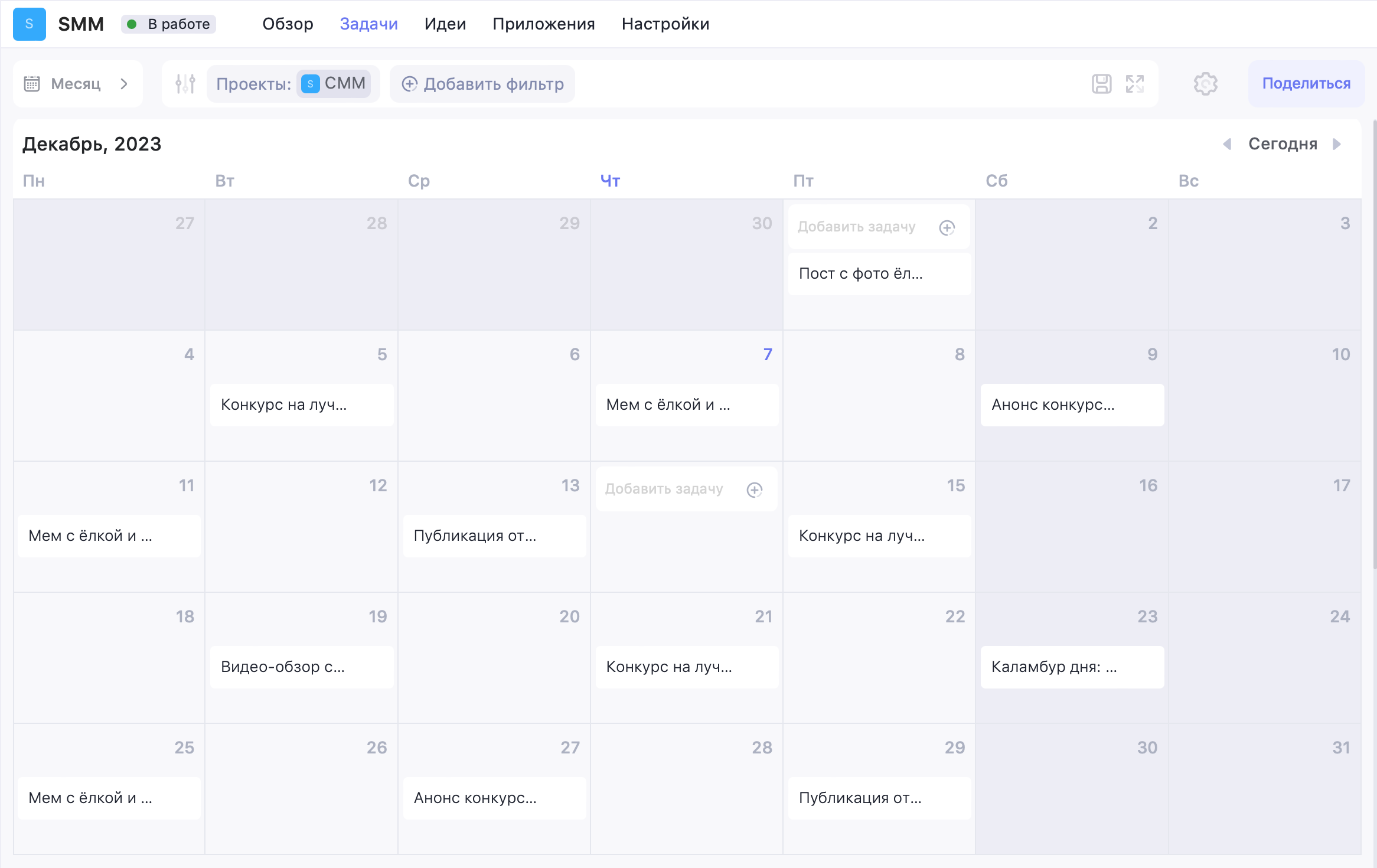Open calendar settings gear icon
The width and height of the screenshot is (1377, 868).
click(x=1205, y=84)
